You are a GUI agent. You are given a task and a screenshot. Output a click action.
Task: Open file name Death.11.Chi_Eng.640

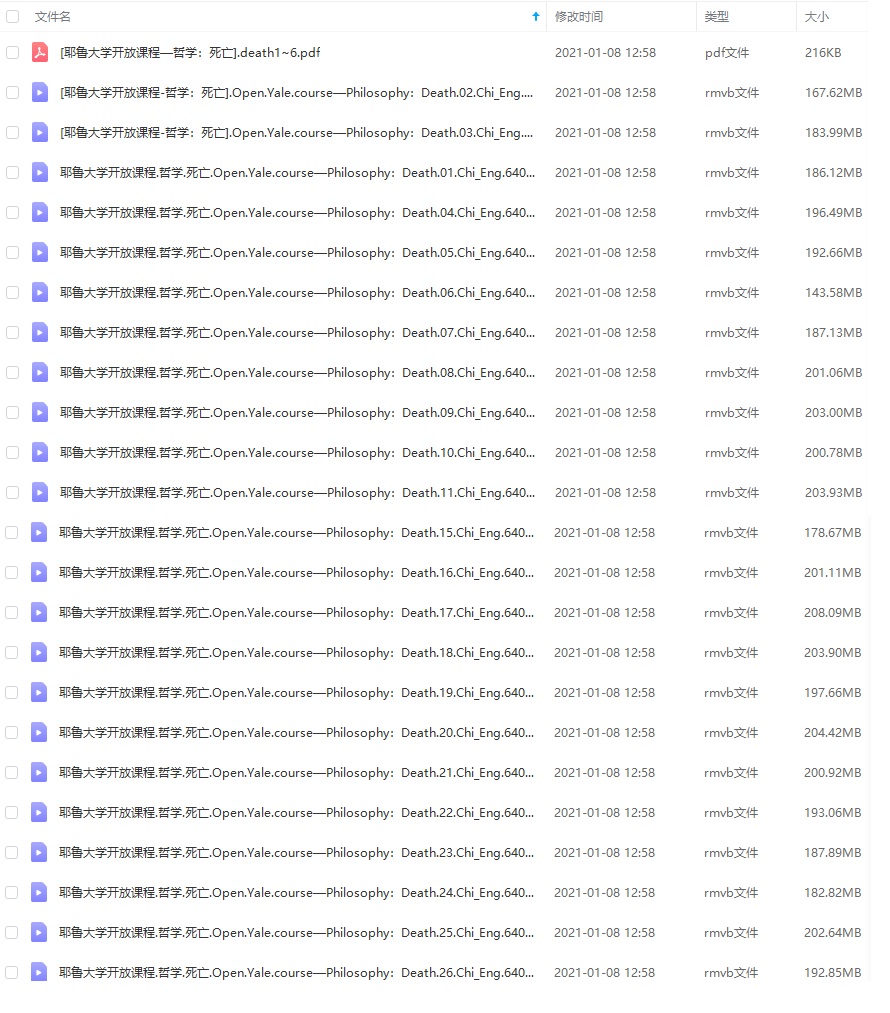coord(297,493)
